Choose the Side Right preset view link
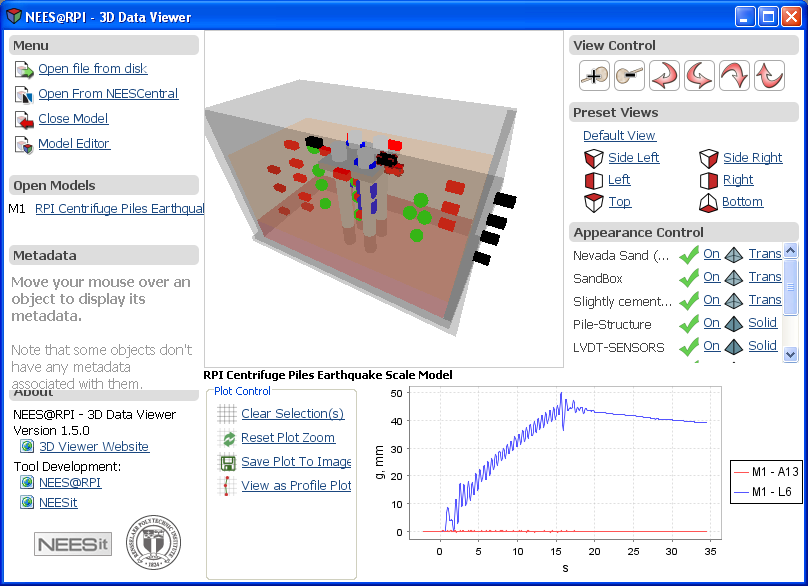 [753, 158]
